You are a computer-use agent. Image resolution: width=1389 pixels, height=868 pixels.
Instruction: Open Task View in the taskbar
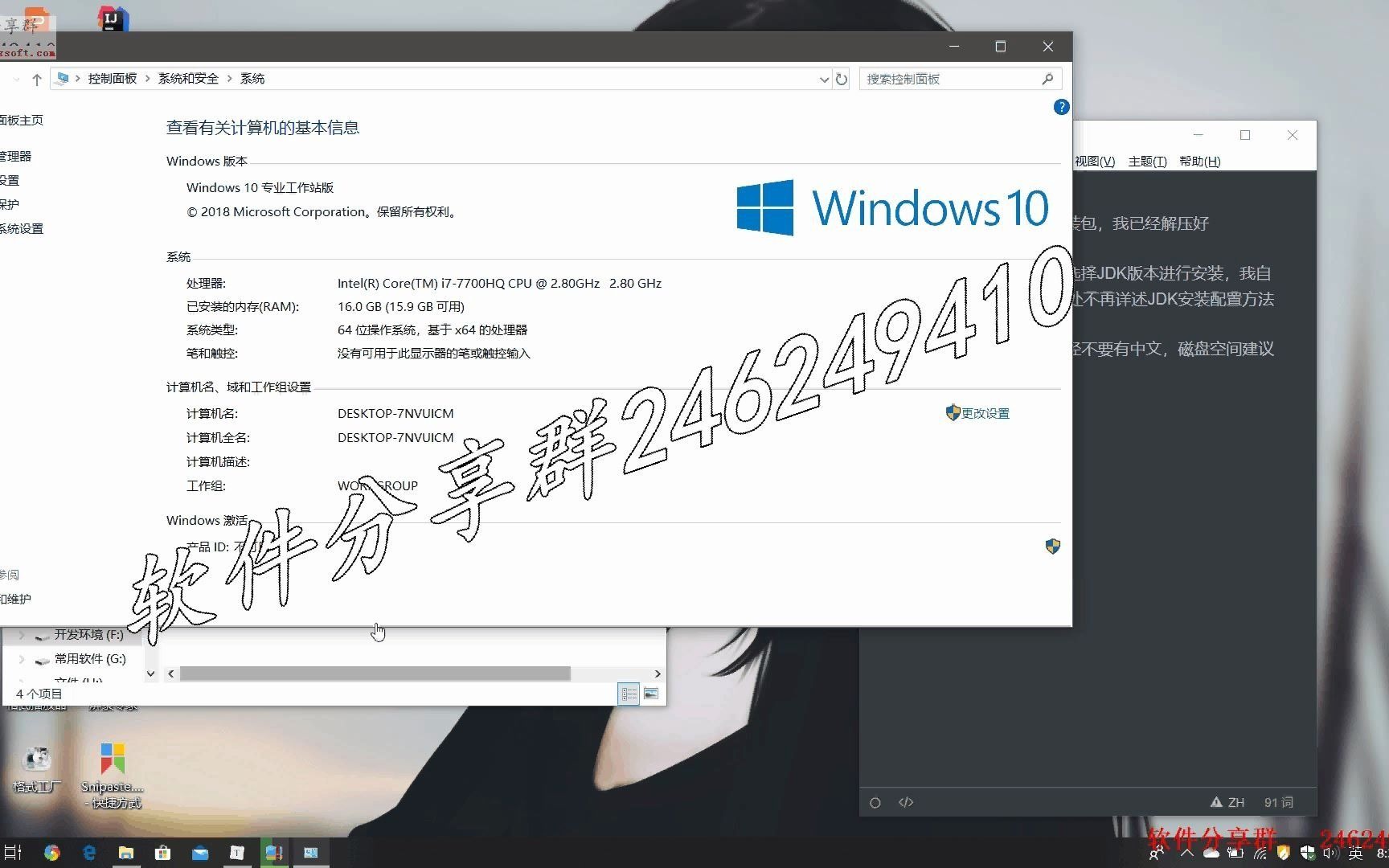coord(14,853)
